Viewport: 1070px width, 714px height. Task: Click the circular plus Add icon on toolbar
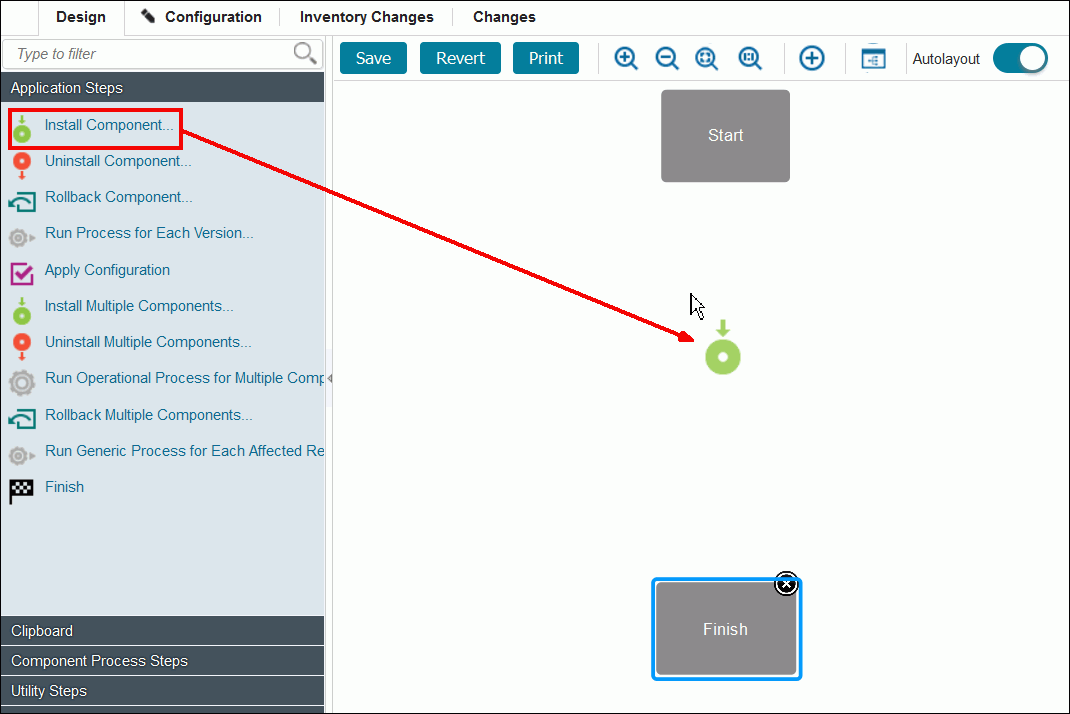[811, 58]
